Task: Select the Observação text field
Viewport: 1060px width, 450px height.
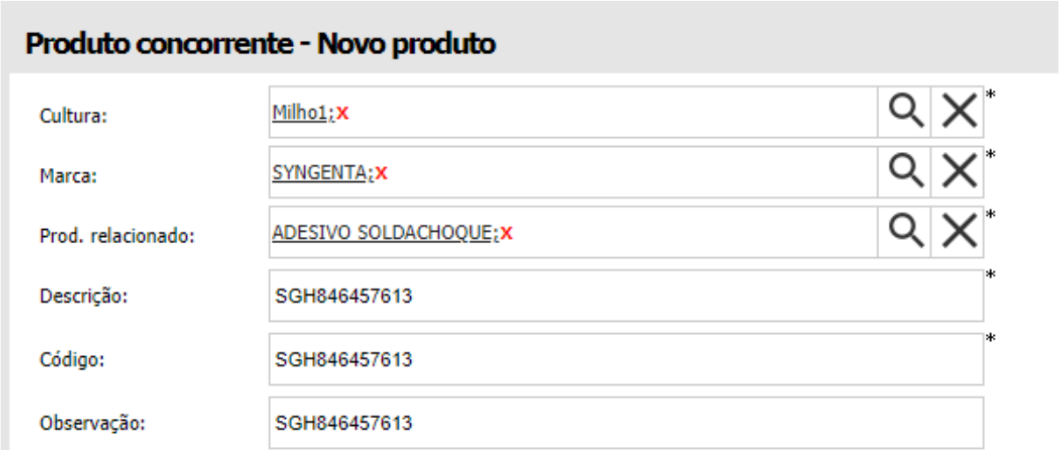Action: pyautogui.click(x=626, y=422)
